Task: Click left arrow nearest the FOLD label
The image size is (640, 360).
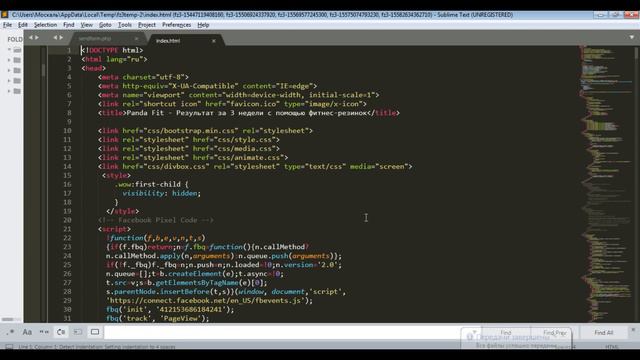Action: 31,38
